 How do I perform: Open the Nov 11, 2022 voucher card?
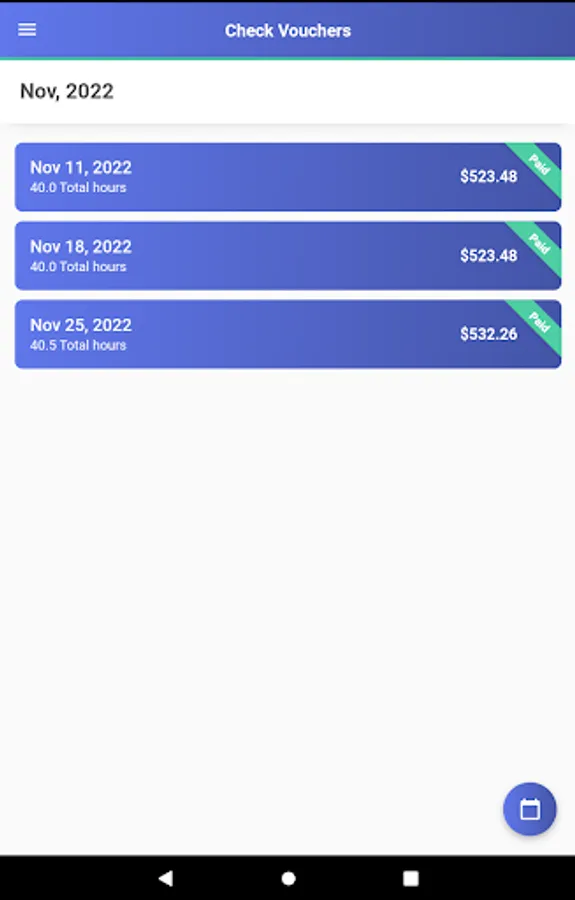coord(288,177)
